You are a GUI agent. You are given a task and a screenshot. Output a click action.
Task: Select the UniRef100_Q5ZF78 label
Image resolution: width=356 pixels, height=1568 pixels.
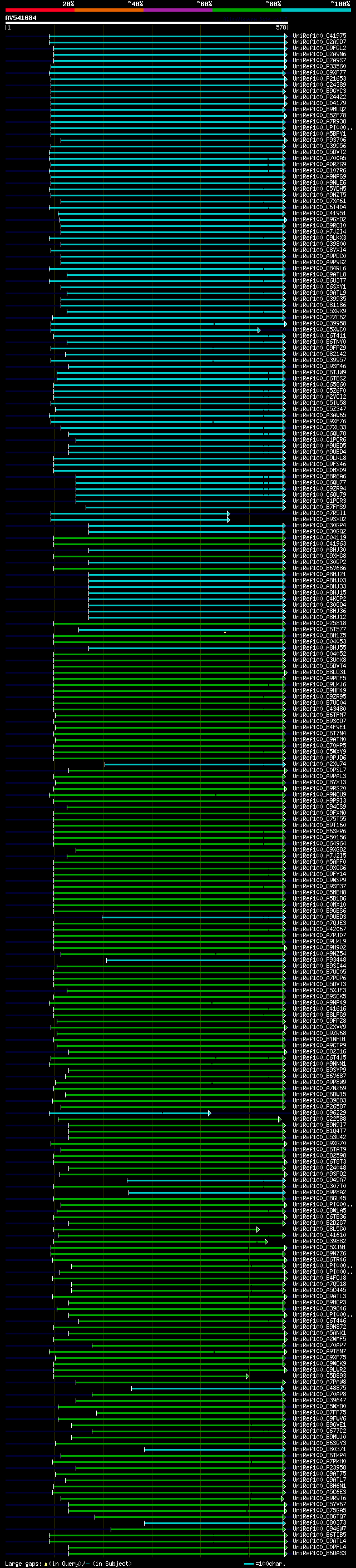click(x=319, y=115)
